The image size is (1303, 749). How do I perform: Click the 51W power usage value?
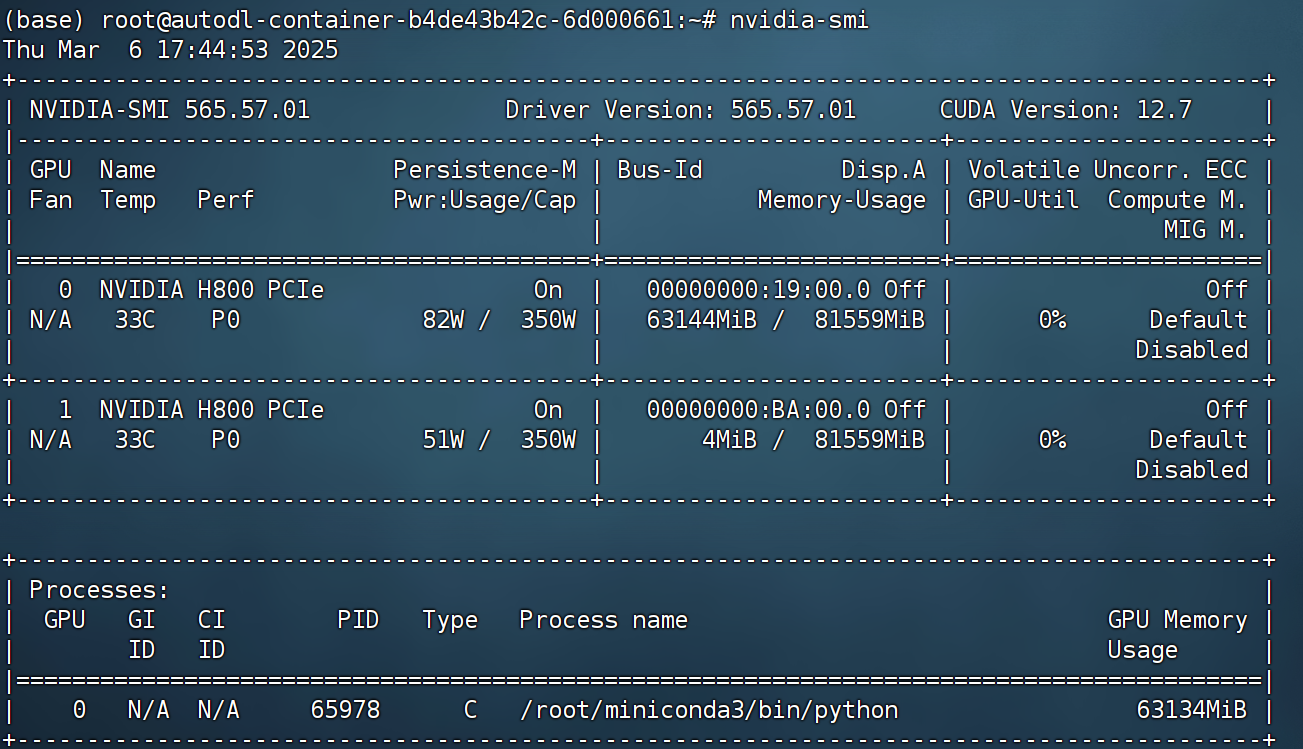pos(444,440)
